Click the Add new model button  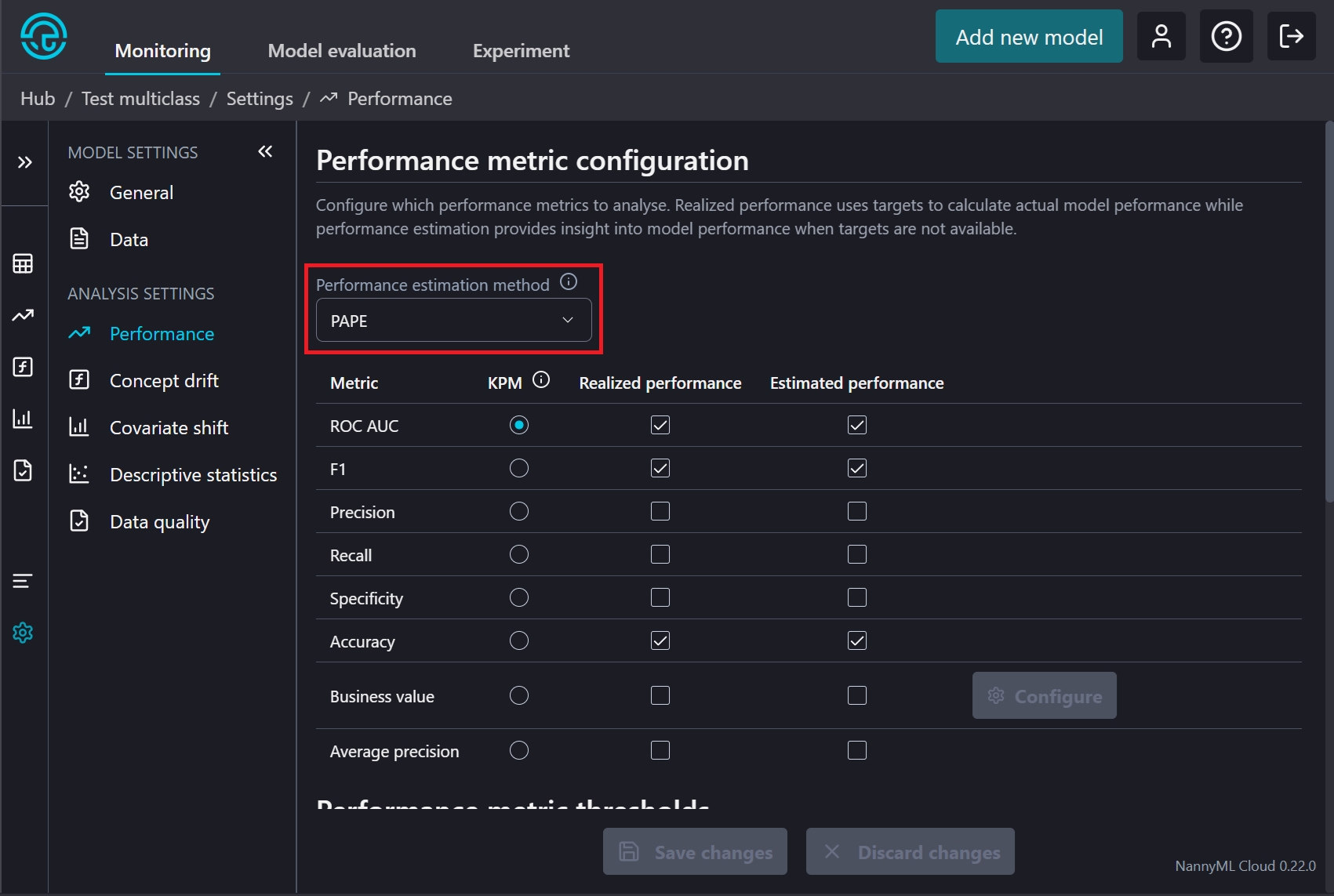pos(1029,37)
